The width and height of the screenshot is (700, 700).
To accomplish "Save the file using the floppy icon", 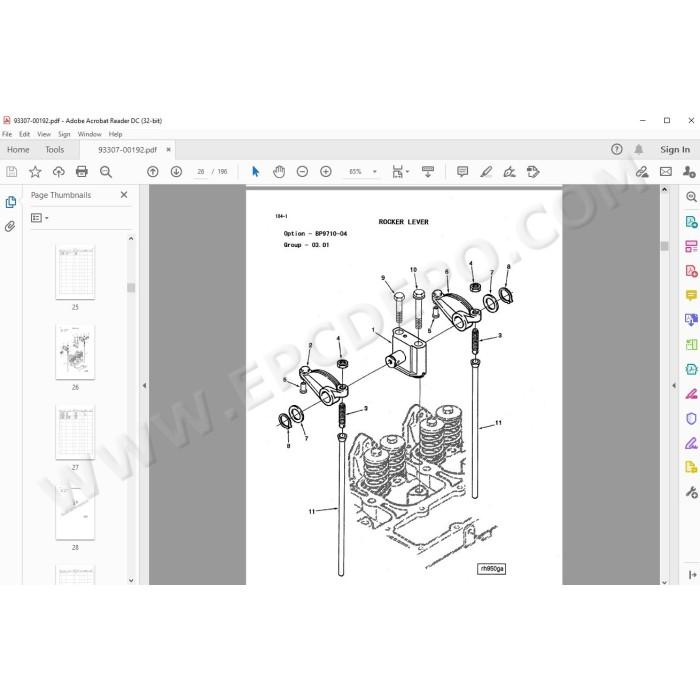I will tap(12, 171).
